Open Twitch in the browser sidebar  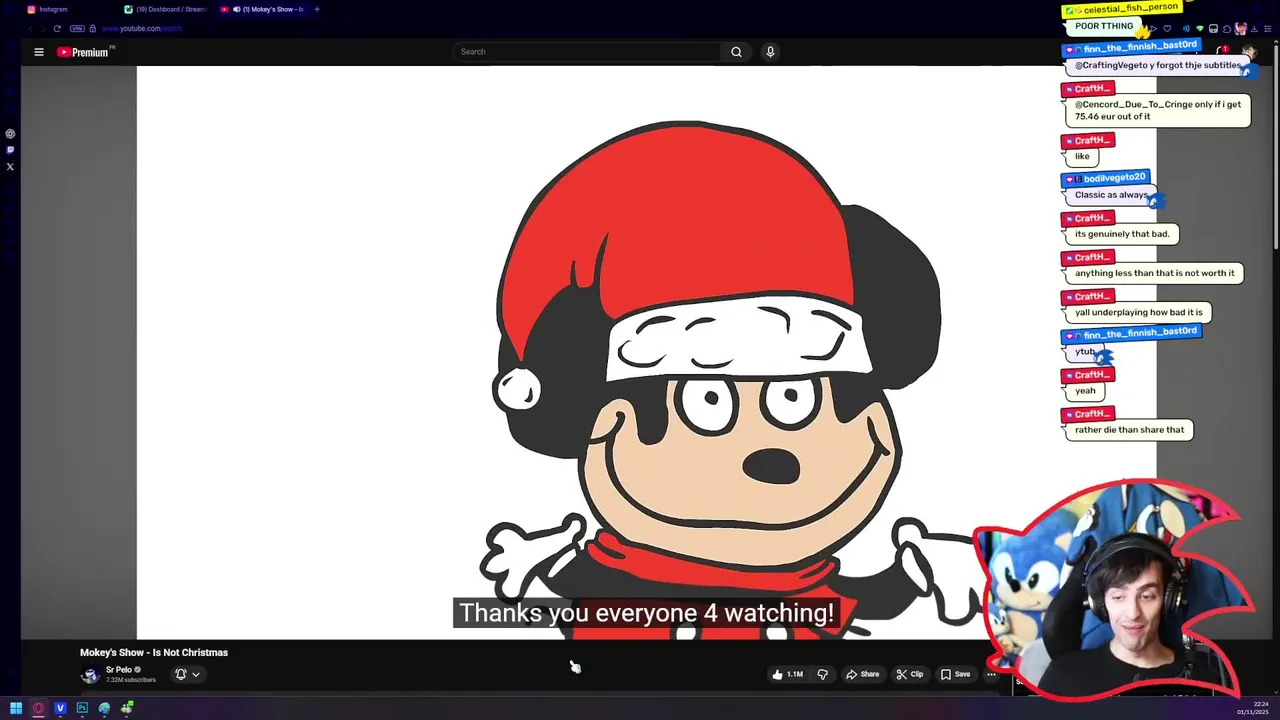coord(10,150)
